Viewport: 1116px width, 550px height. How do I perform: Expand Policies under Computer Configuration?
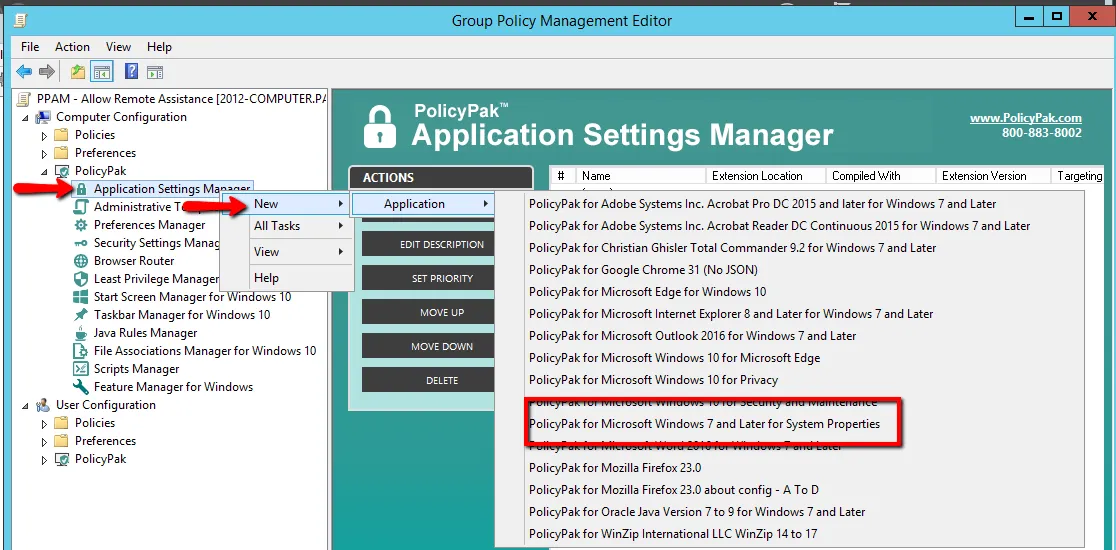(x=44, y=136)
